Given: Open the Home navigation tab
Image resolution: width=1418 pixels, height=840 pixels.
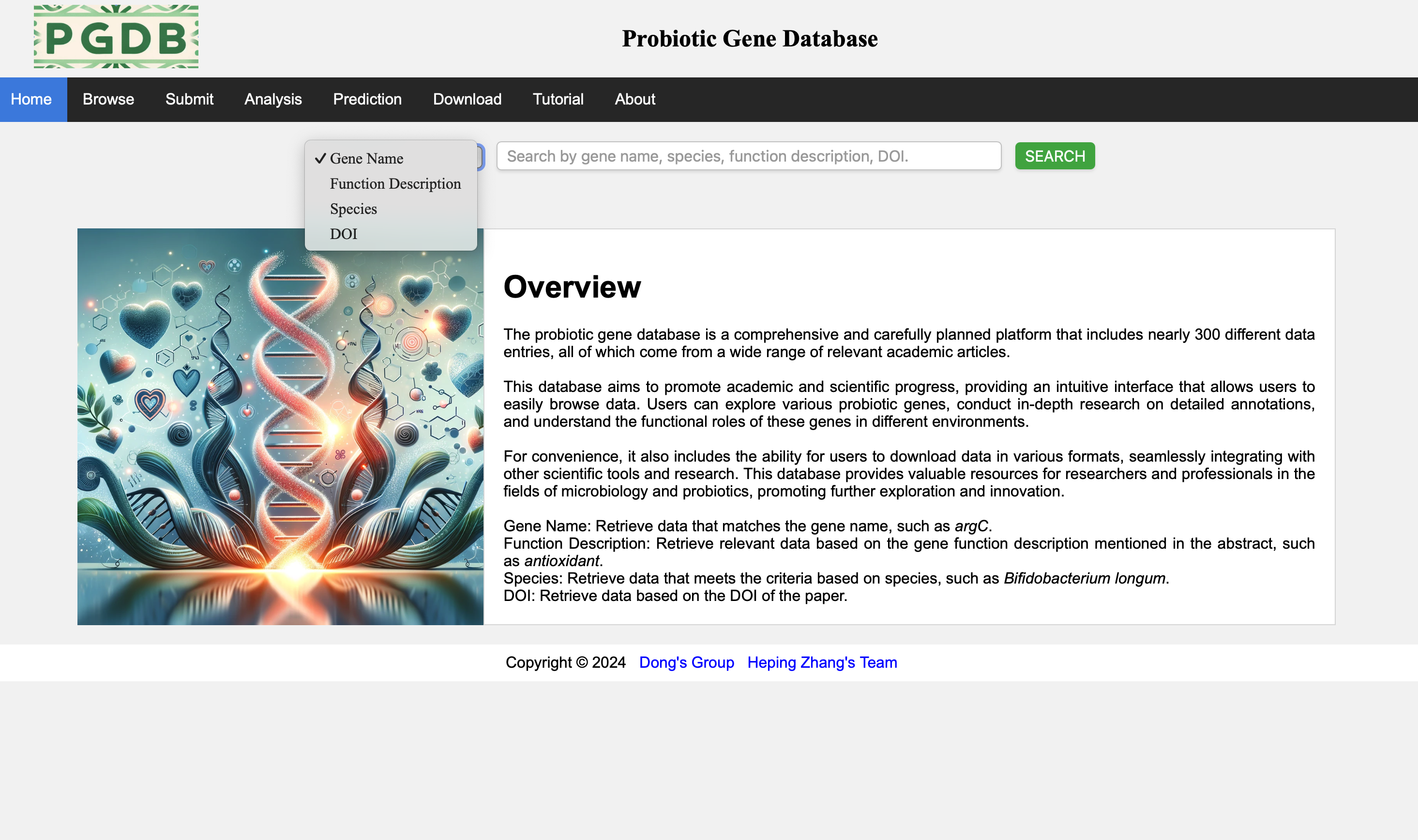Looking at the screenshot, I should [x=32, y=99].
